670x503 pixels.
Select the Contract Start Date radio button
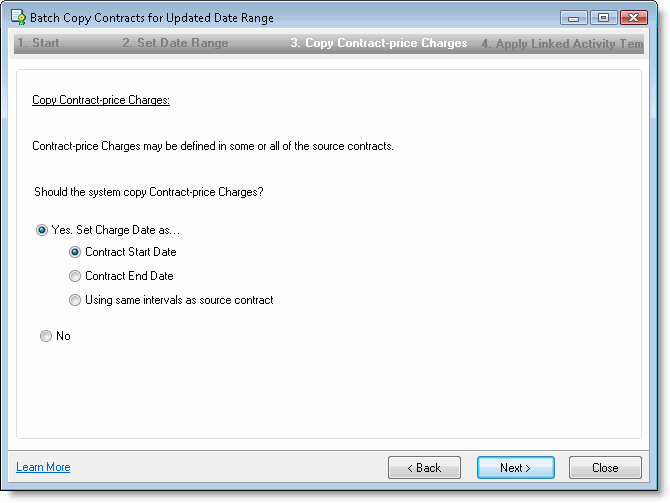pos(75,252)
